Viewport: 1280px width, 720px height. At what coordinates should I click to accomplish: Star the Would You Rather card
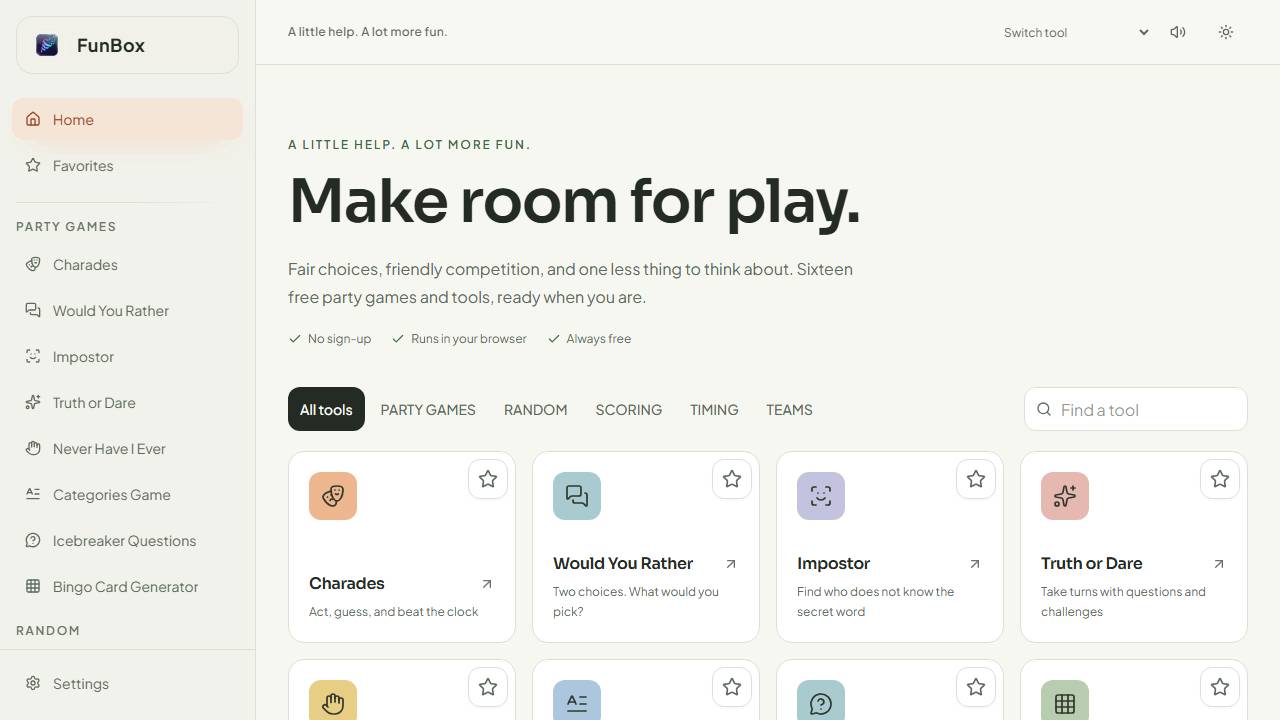pos(732,479)
